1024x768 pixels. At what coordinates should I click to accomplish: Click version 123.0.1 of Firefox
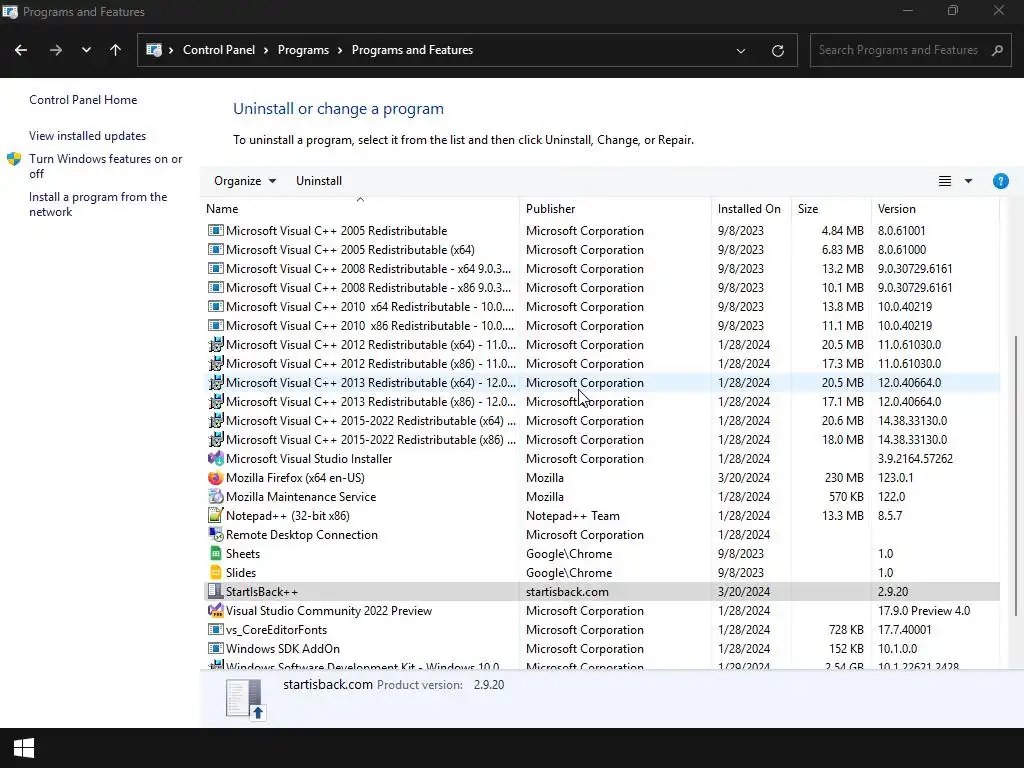coord(895,477)
